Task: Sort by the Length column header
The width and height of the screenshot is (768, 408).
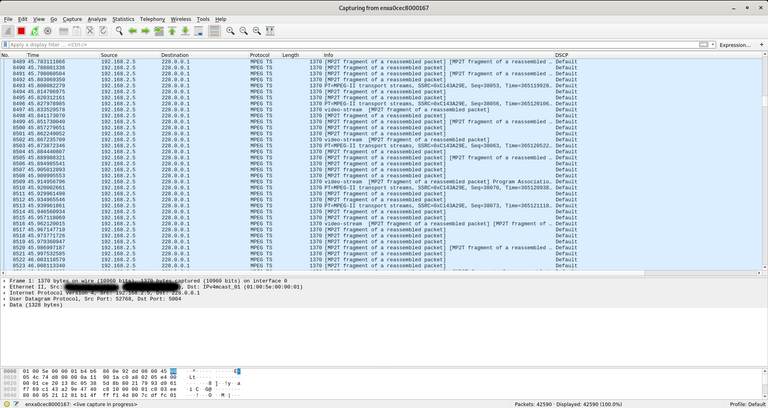Action: [301, 55]
